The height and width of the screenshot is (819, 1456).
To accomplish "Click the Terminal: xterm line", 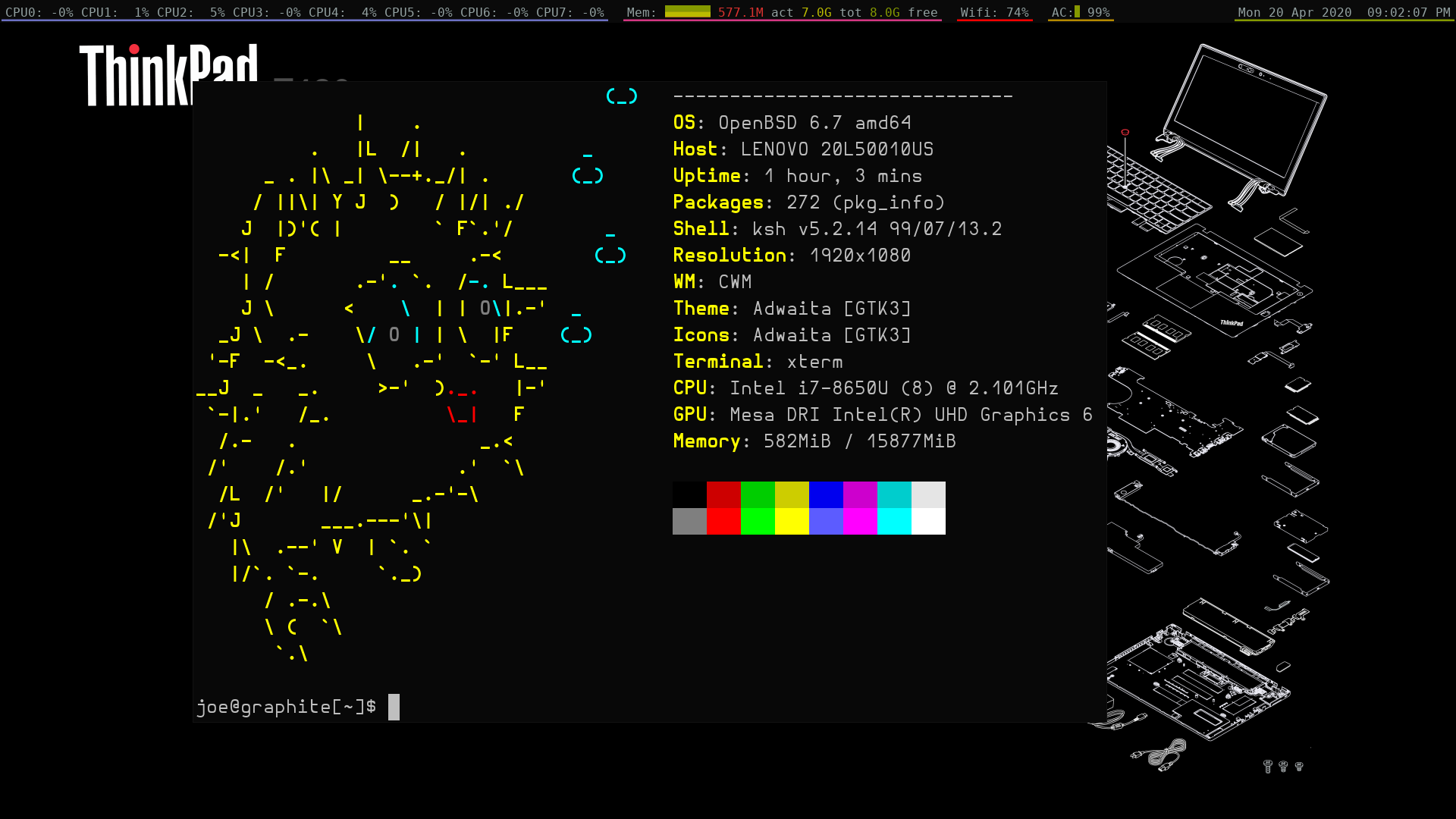I will point(758,362).
